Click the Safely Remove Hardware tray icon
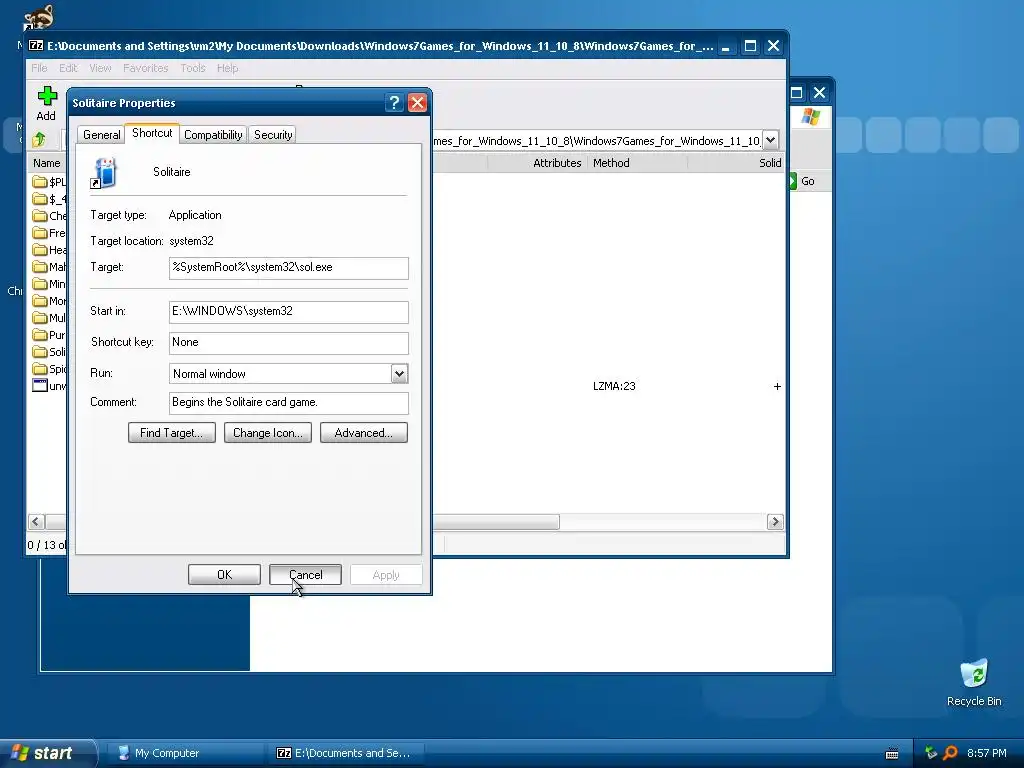The image size is (1024, 768). [x=931, y=753]
